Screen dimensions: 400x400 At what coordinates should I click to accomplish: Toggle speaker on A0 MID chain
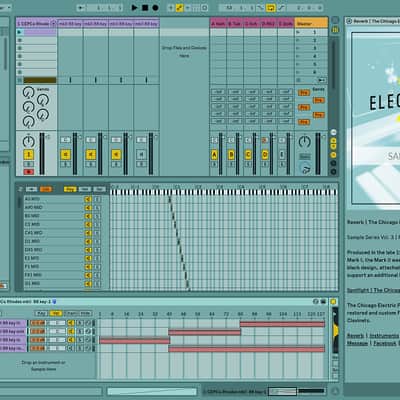coord(88,199)
